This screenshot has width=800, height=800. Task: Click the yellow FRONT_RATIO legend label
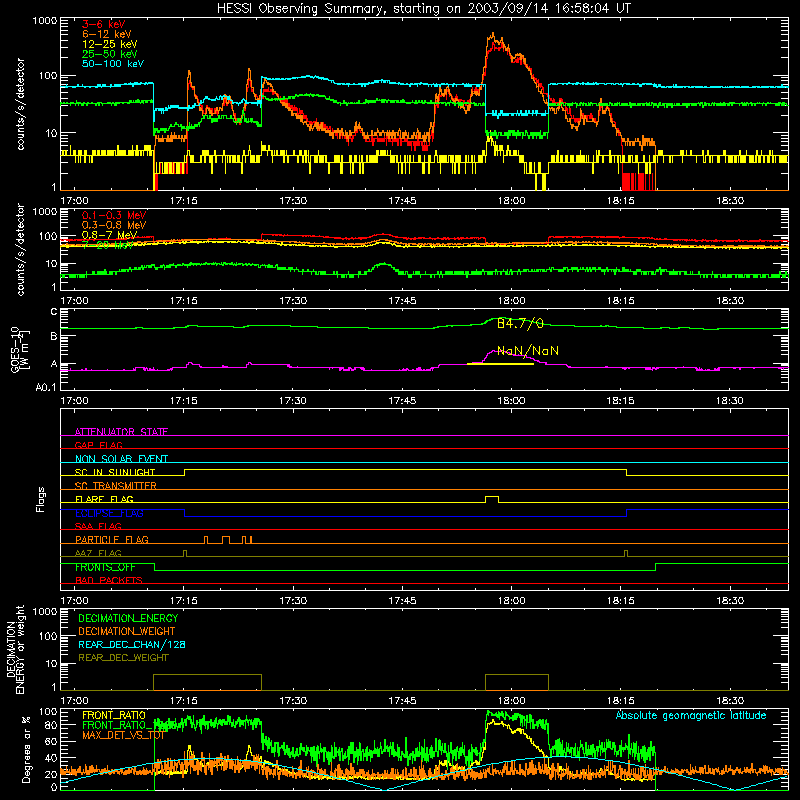(114, 715)
